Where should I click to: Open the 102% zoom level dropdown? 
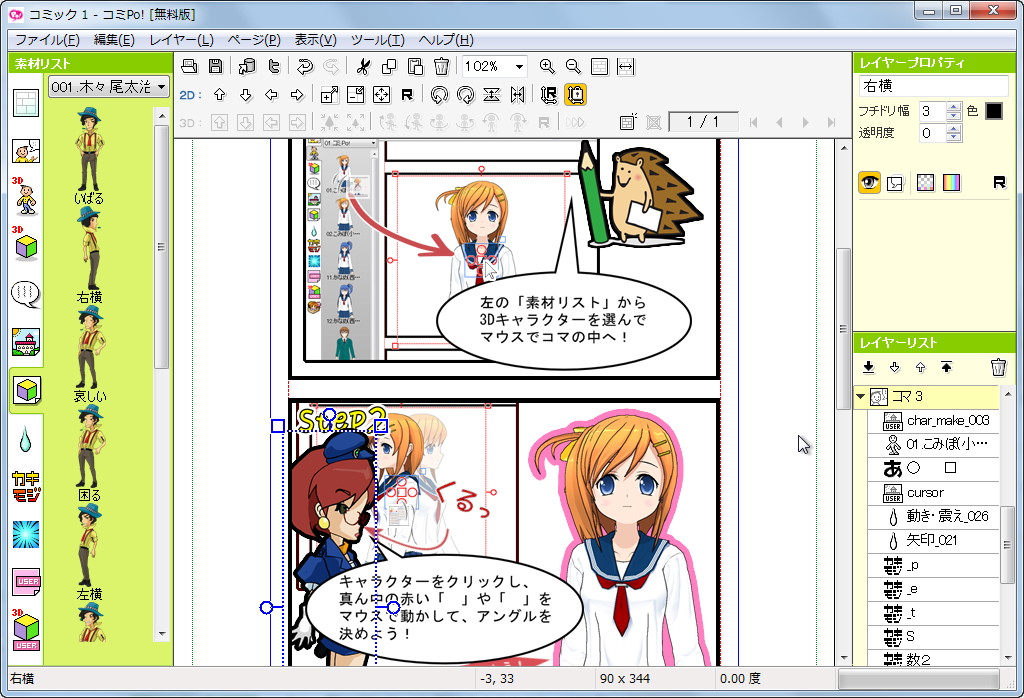click(519, 67)
